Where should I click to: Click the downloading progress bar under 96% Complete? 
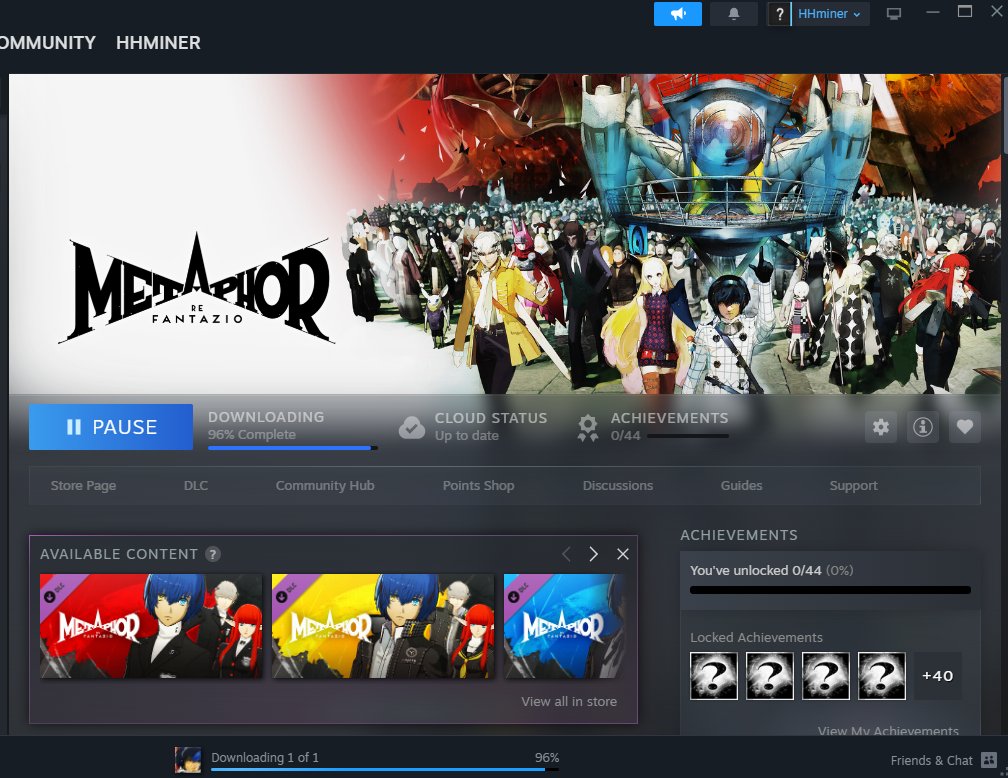(292, 448)
